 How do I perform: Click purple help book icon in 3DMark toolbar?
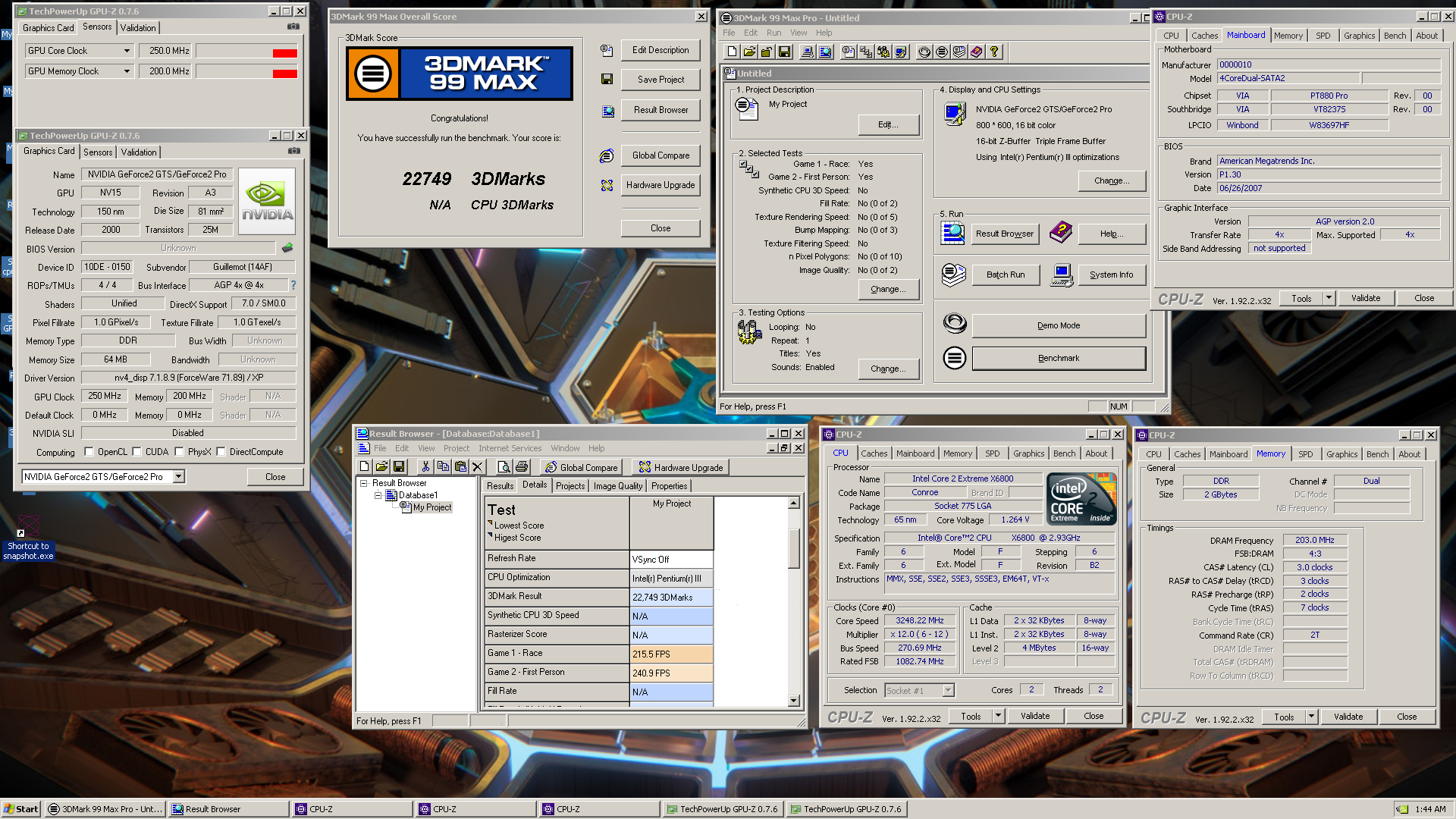point(977,52)
